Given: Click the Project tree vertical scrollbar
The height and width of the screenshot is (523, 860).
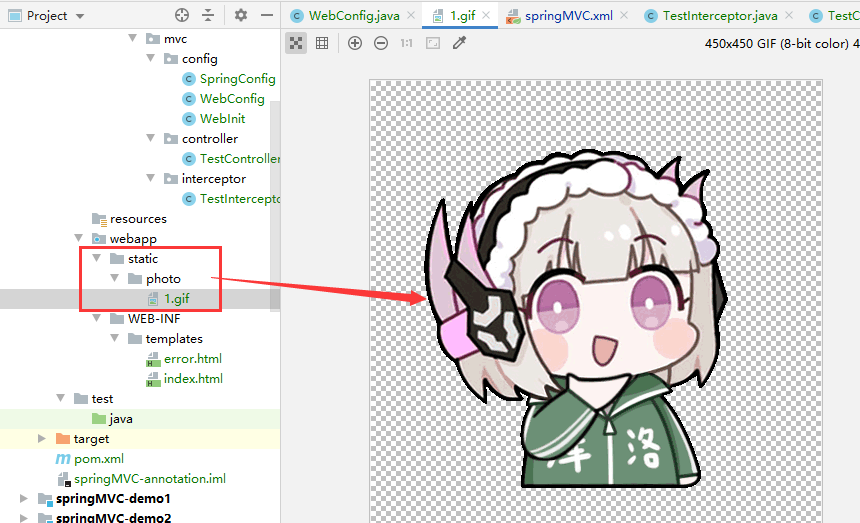Looking at the screenshot, I should [x=275, y=206].
